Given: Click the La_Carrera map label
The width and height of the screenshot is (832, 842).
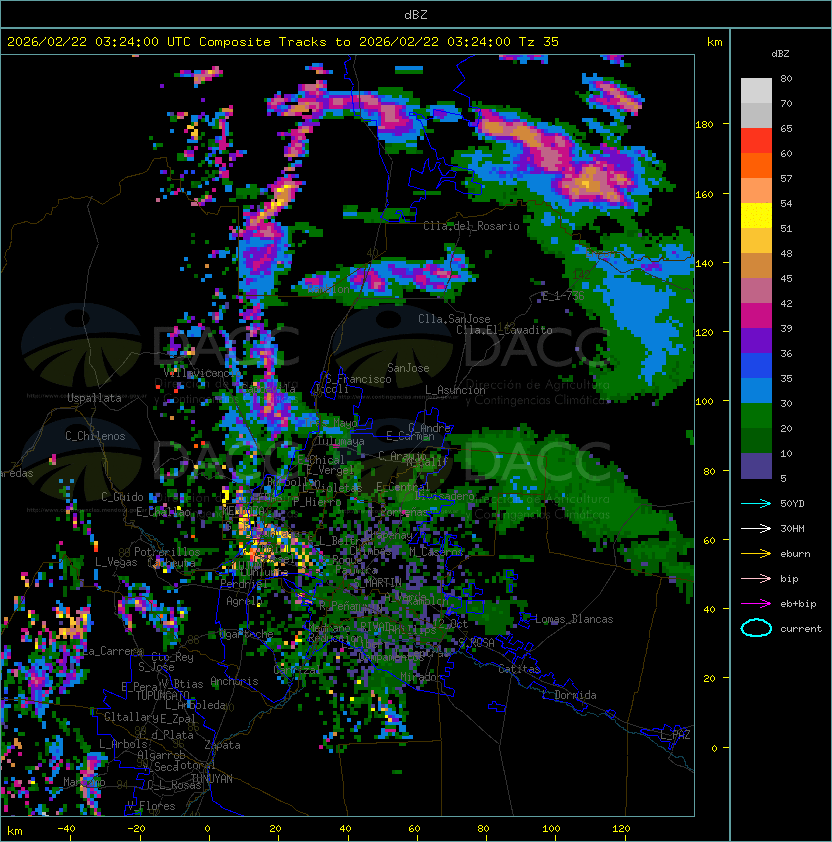Looking at the screenshot, I should (x=113, y=651).
